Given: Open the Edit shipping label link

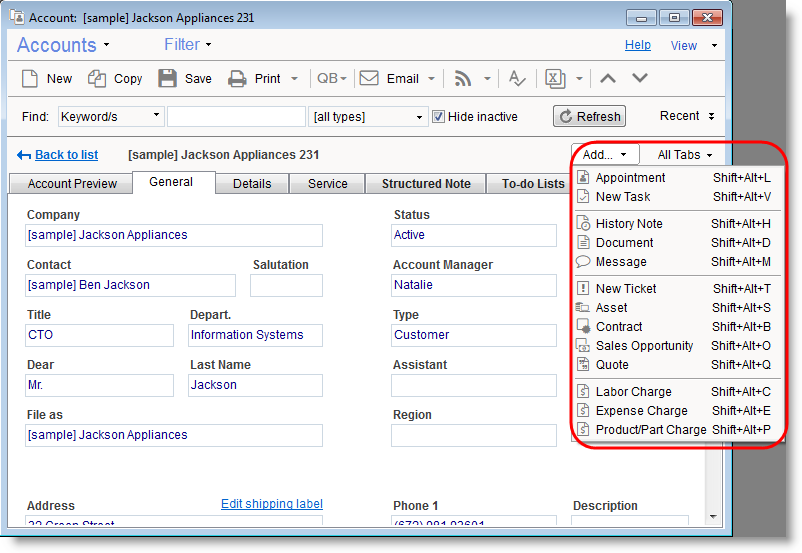Looking at the screenshot, I should click(271, 504).
